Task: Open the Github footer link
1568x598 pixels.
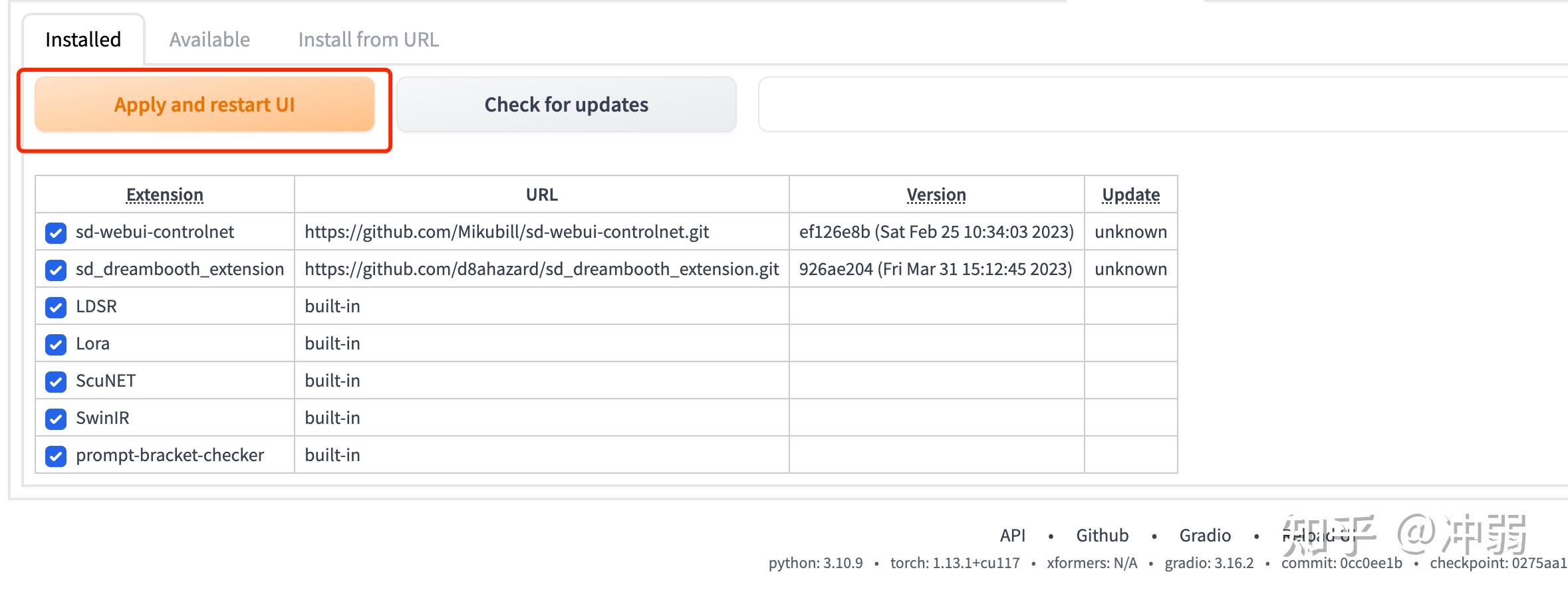Action: [1103, 535]
